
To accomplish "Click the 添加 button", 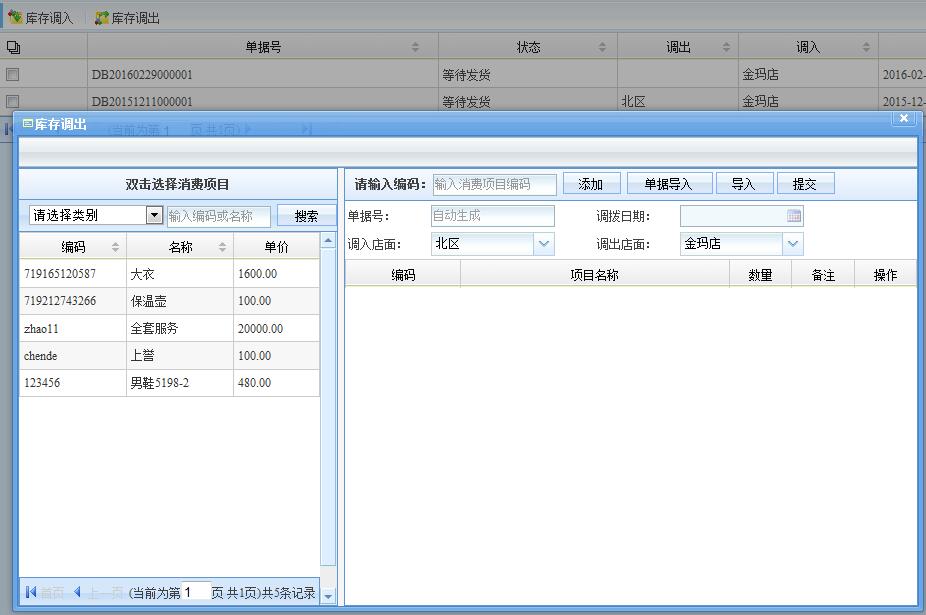I will tap(591, 184).
